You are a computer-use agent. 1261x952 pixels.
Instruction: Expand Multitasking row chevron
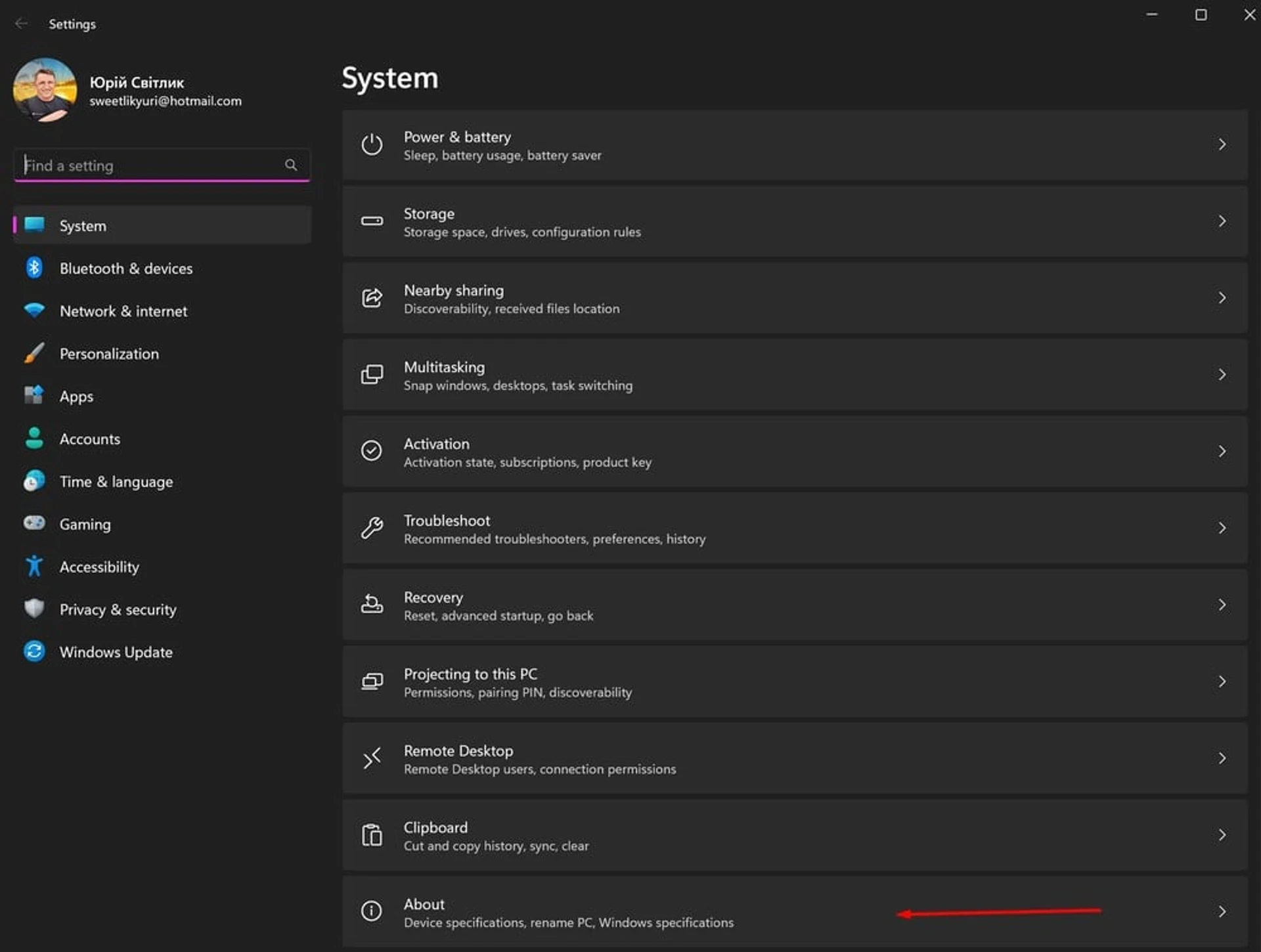[1222, 374]
